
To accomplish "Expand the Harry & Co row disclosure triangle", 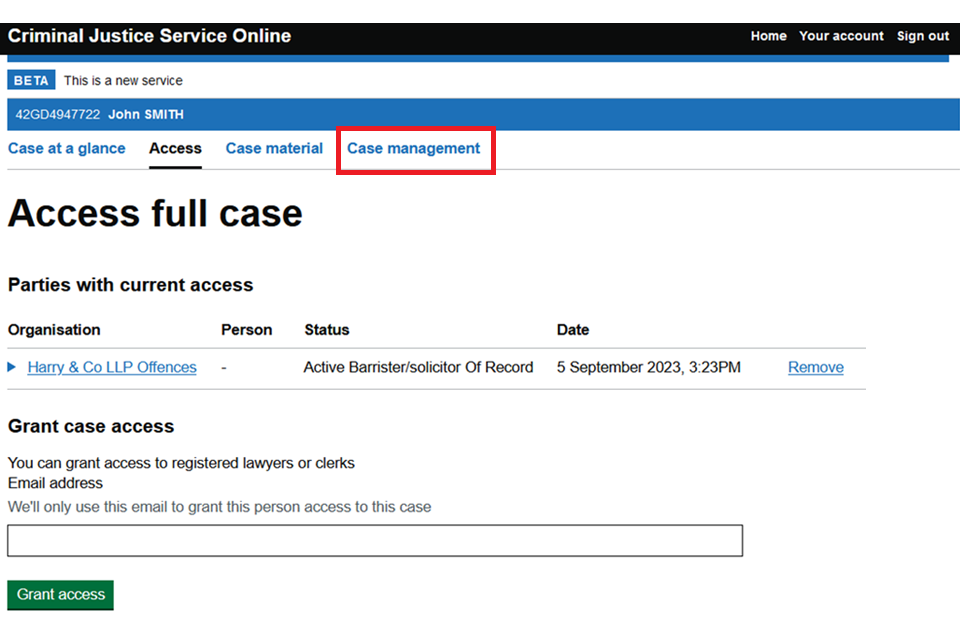I will (12, 368).
